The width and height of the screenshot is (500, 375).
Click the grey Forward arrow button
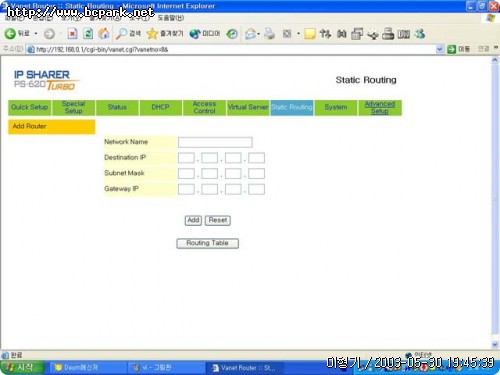[49, 34]
